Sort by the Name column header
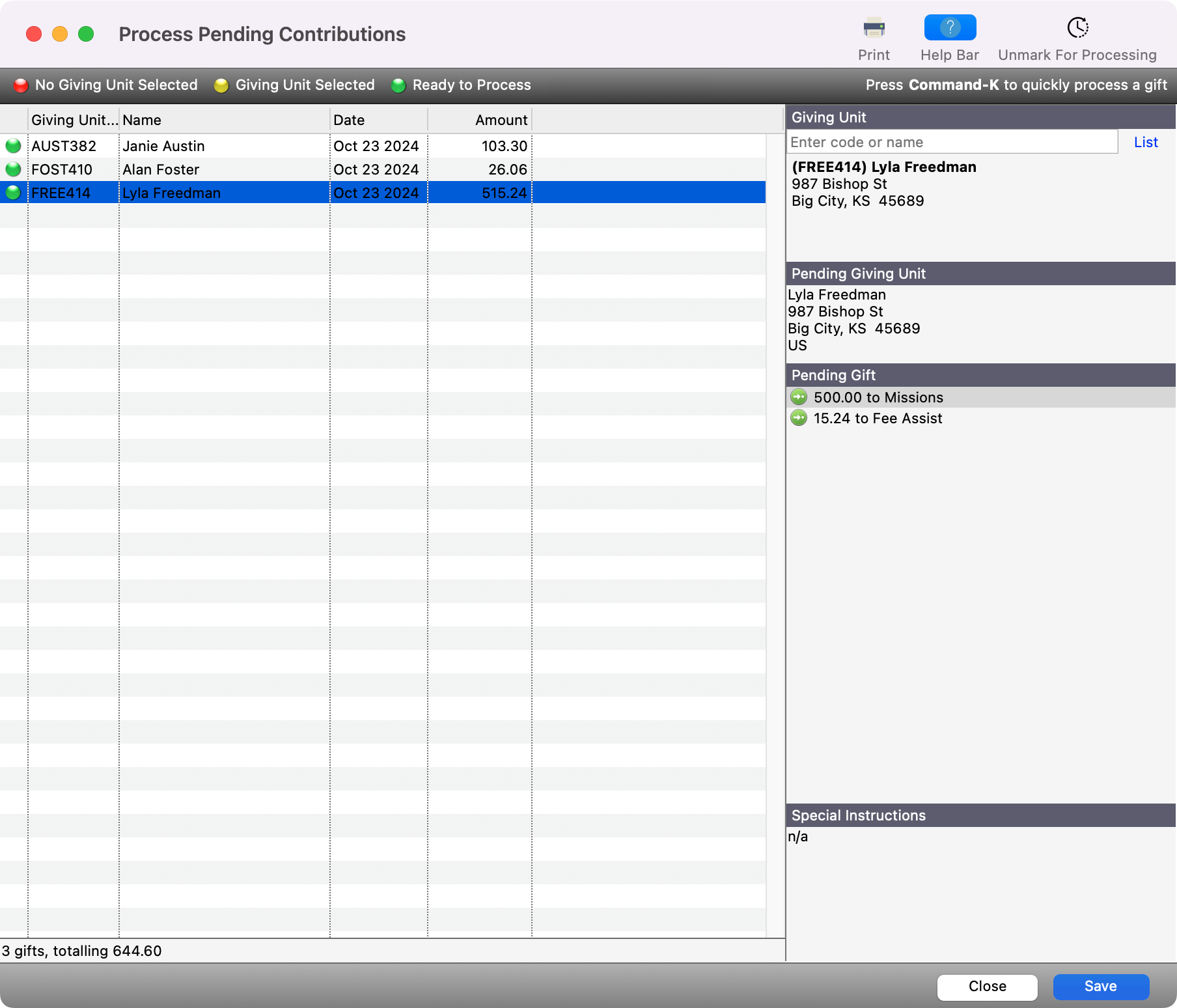 224,120
